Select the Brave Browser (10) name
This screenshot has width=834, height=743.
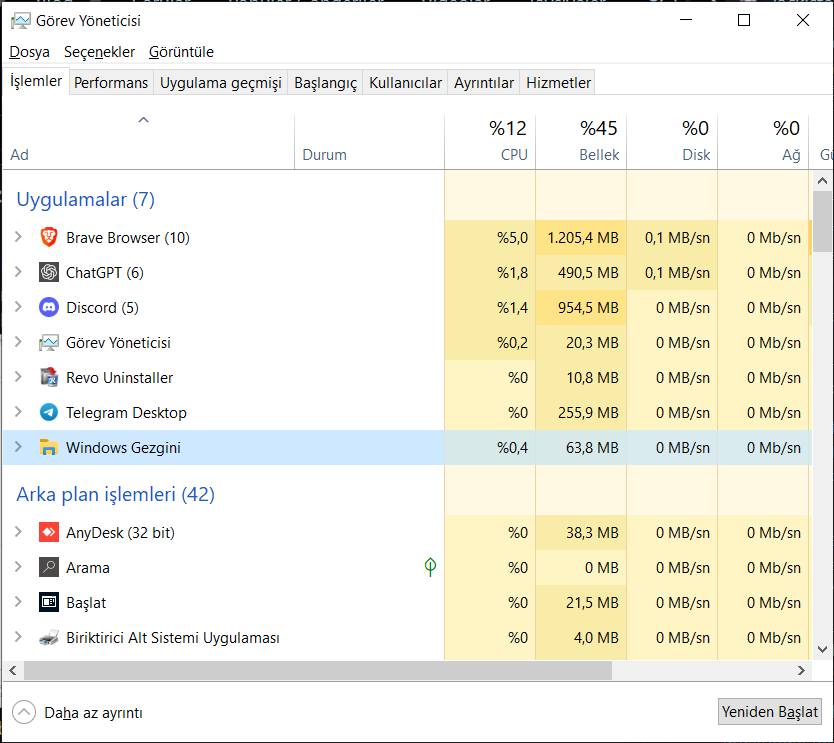pos(128,237)
